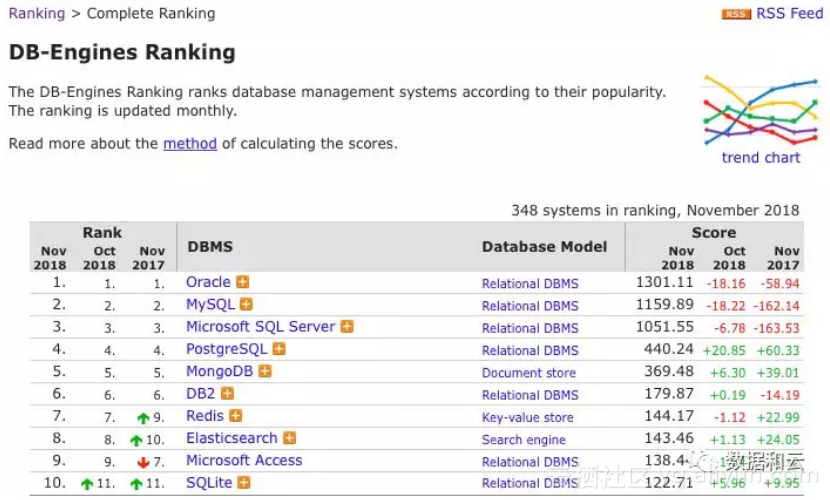Select the score 1051.55

pos(664,326)
